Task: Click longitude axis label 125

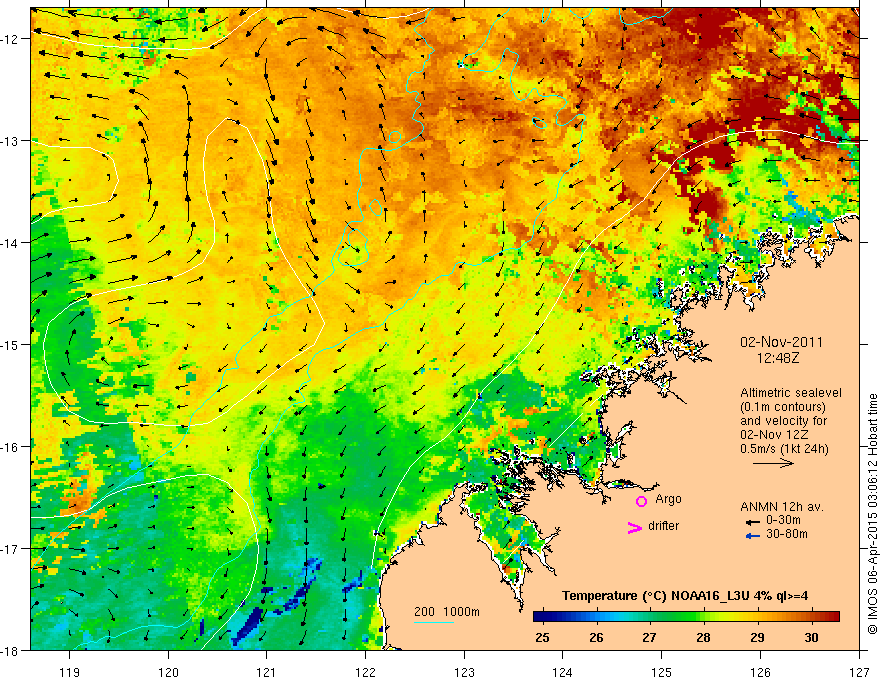Action: point(662,672)
